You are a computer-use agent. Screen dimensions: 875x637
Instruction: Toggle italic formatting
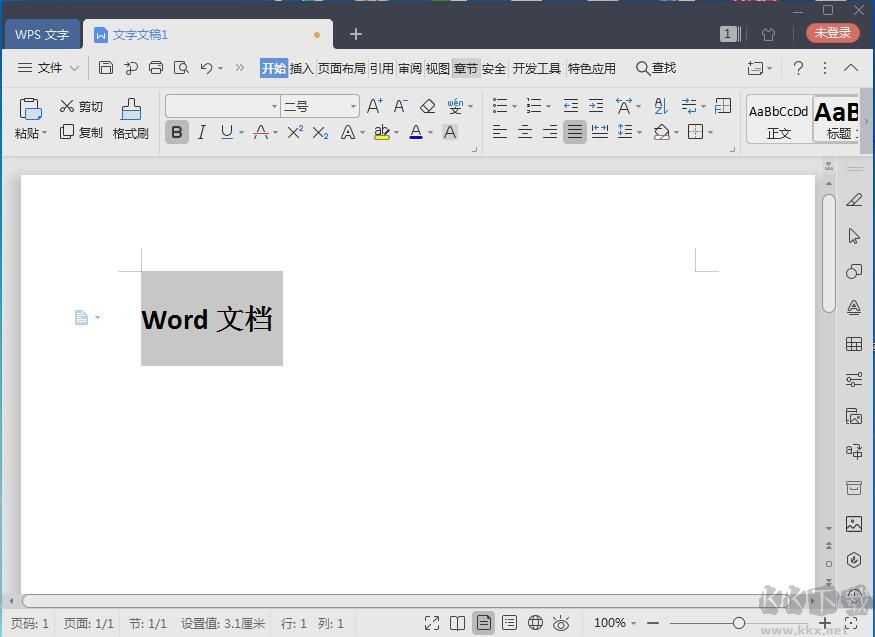pyautogui.click(x=201, y=131)
